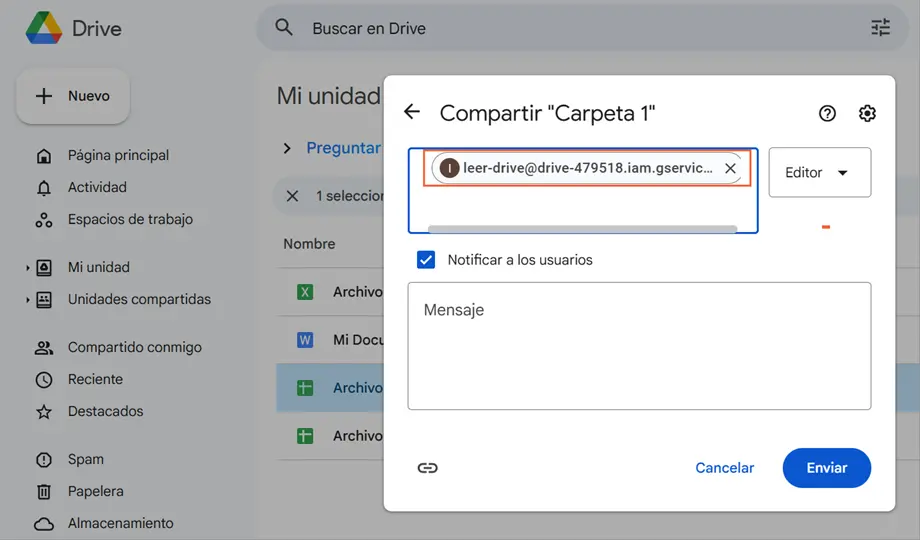Click the Excel file icon in list
This screenshot has height=540, width=920.
pos(305,292)
